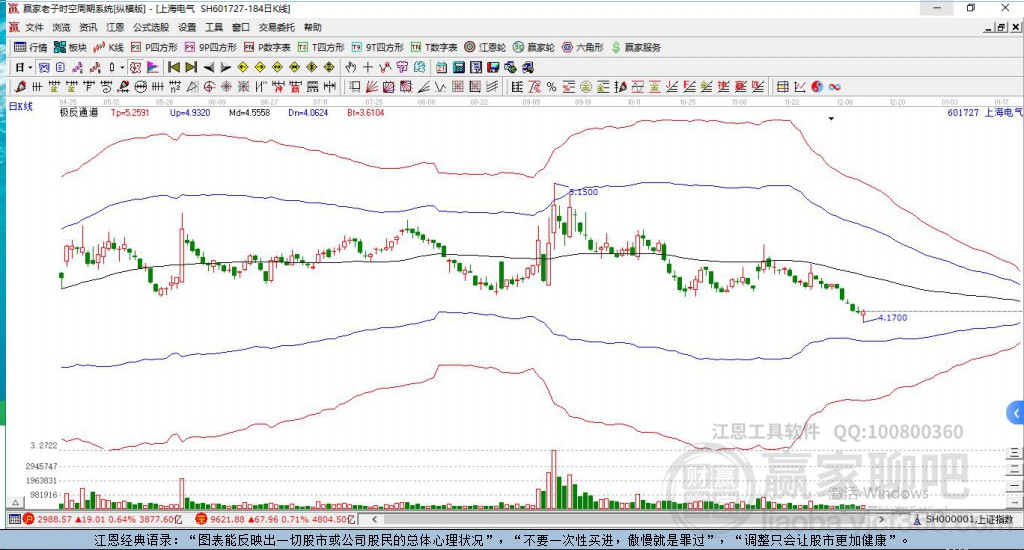Open the 江恩 menu
Screen dimensions: 1024x550
click(115, 27)
